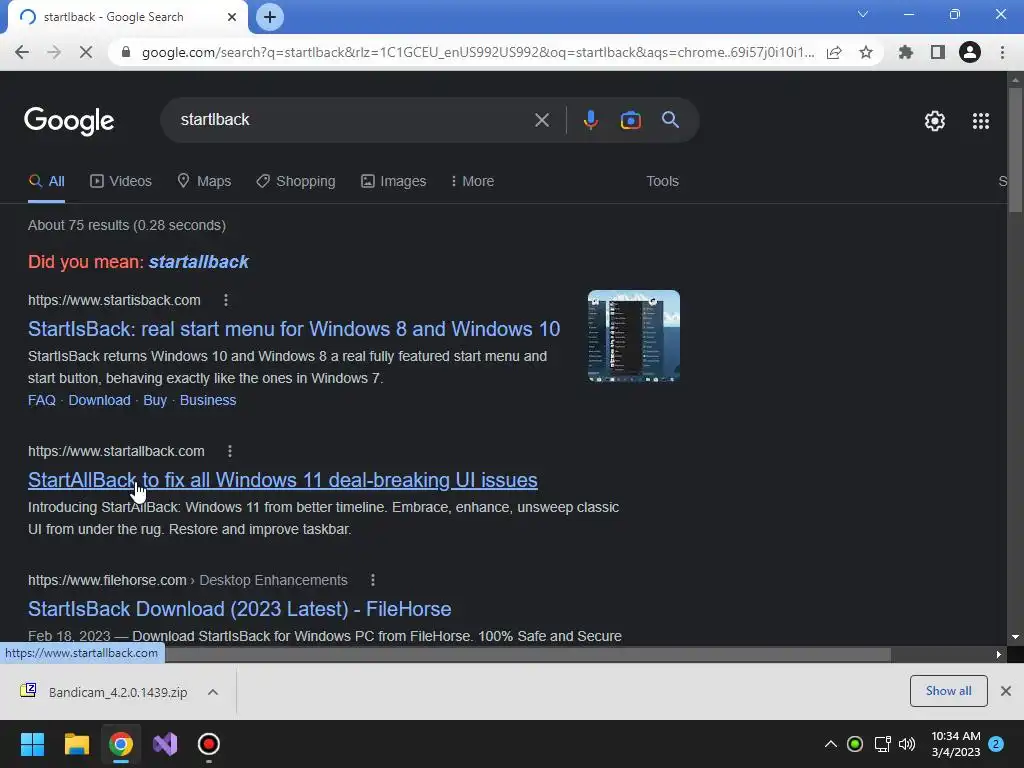Image resolution: width=1024 pixels, height=768 pixels.
Task: Open notification center badge
Action: [x=996, y=744]
